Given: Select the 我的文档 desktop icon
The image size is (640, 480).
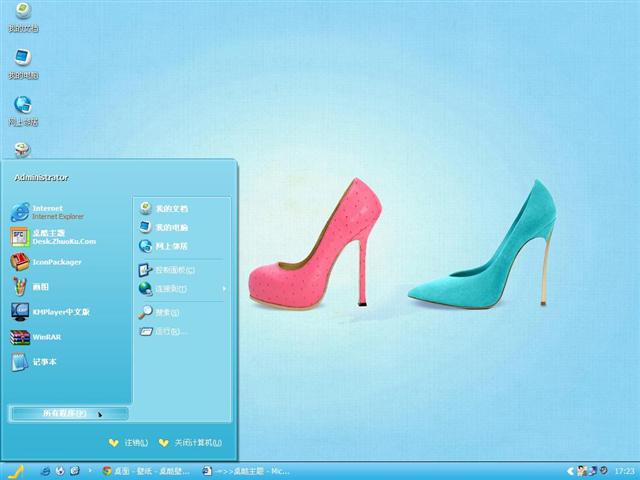Looking at the screenshot, I should coord(23,17).
